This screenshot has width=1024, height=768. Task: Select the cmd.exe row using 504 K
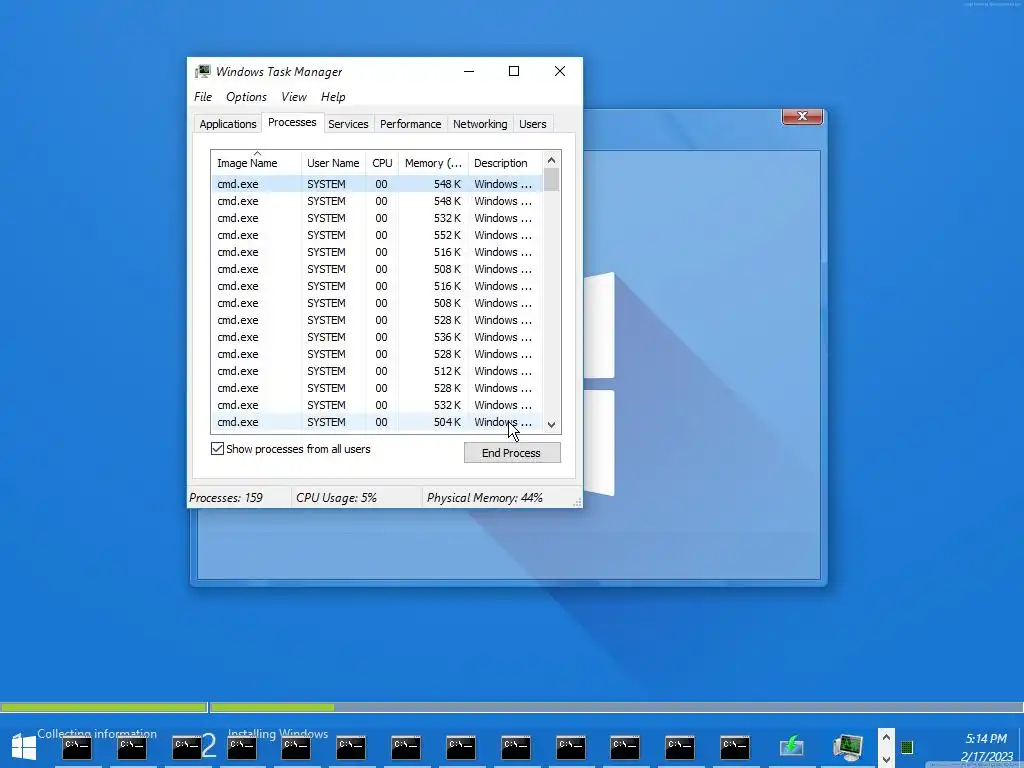click(x=377, y=422)
